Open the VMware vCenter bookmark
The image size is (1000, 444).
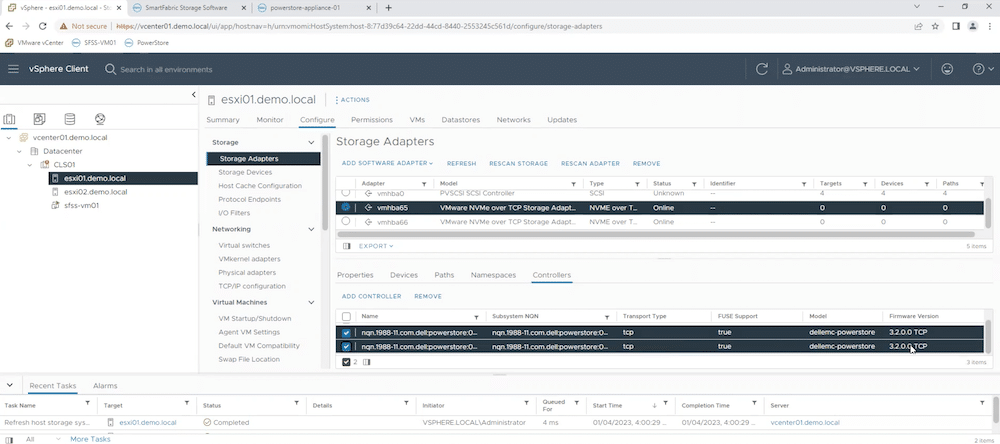(x=34, y=43)
